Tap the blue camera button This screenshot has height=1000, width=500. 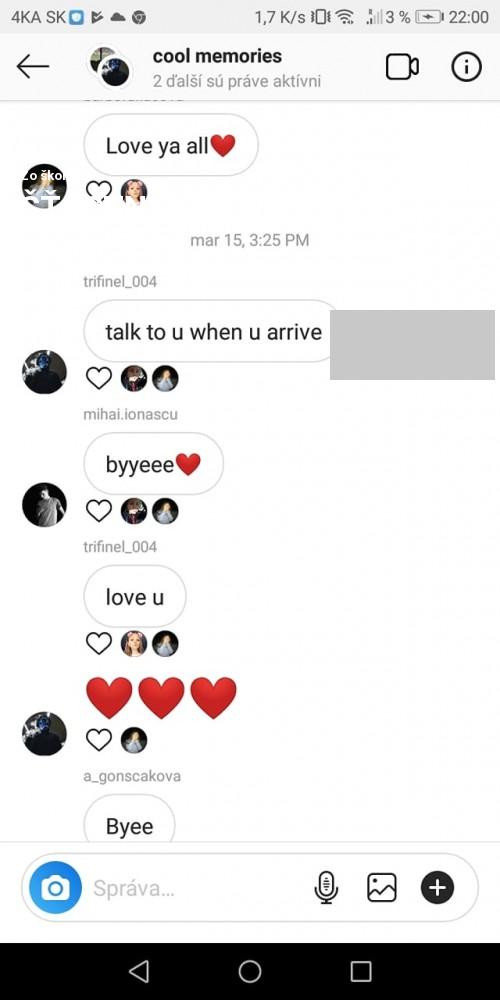click(x=55, y=888)
